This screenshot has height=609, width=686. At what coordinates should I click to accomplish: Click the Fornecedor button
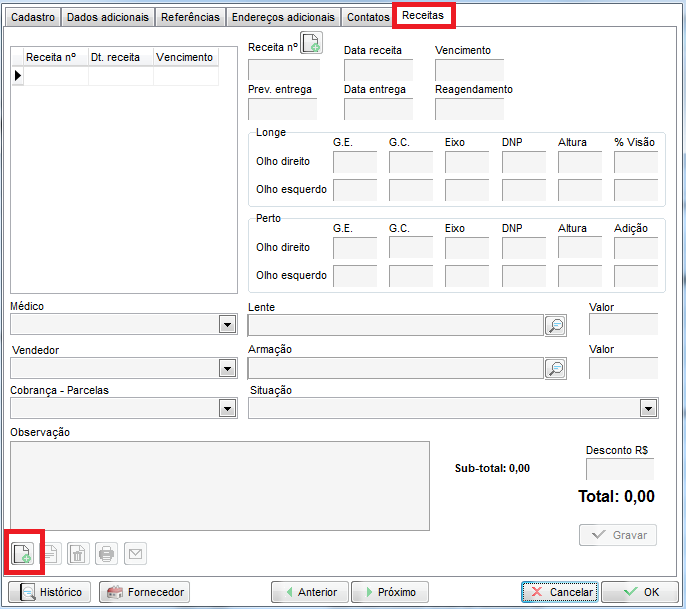144,592
